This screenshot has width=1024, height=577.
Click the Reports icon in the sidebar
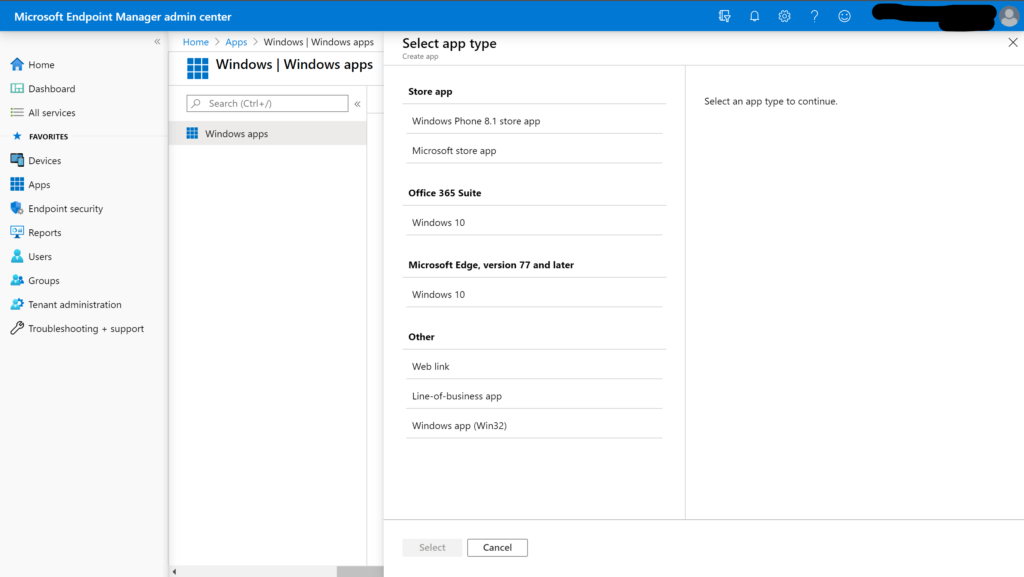click(17, 232)
